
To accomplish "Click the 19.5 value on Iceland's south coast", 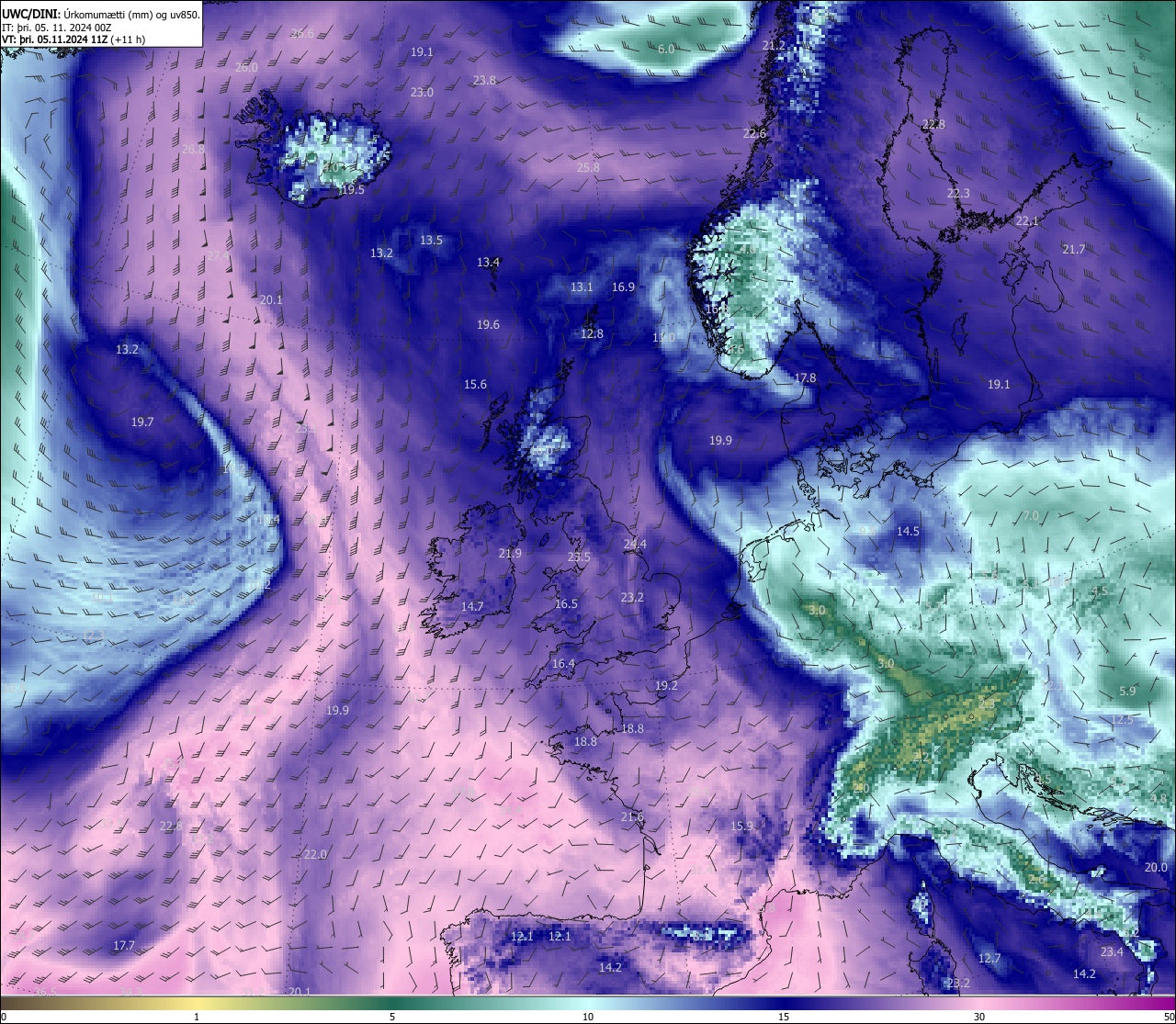I will pyautogui.click(x=353, y=189).
